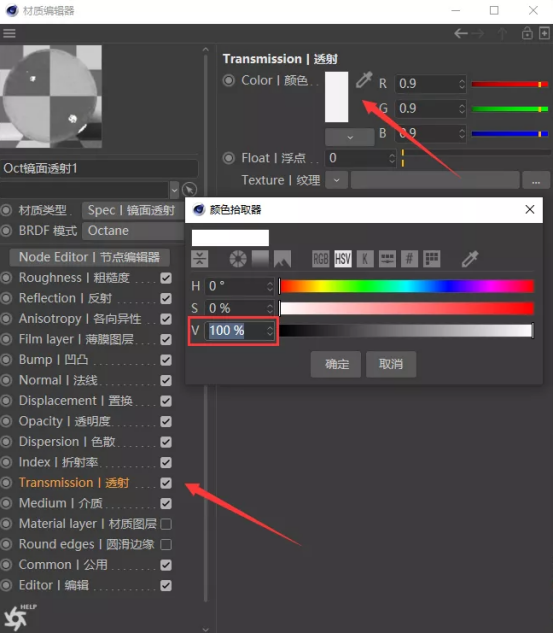This screenshot has height=633, width=554.
Task: Activate the color picker dialog eyedropper
Action: tap(470, 259)
